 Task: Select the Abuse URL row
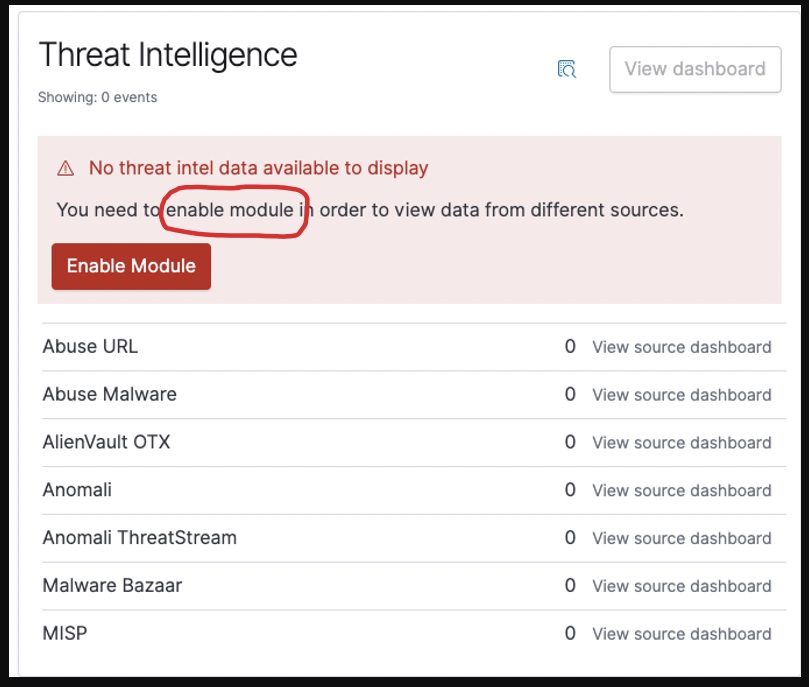89,347
